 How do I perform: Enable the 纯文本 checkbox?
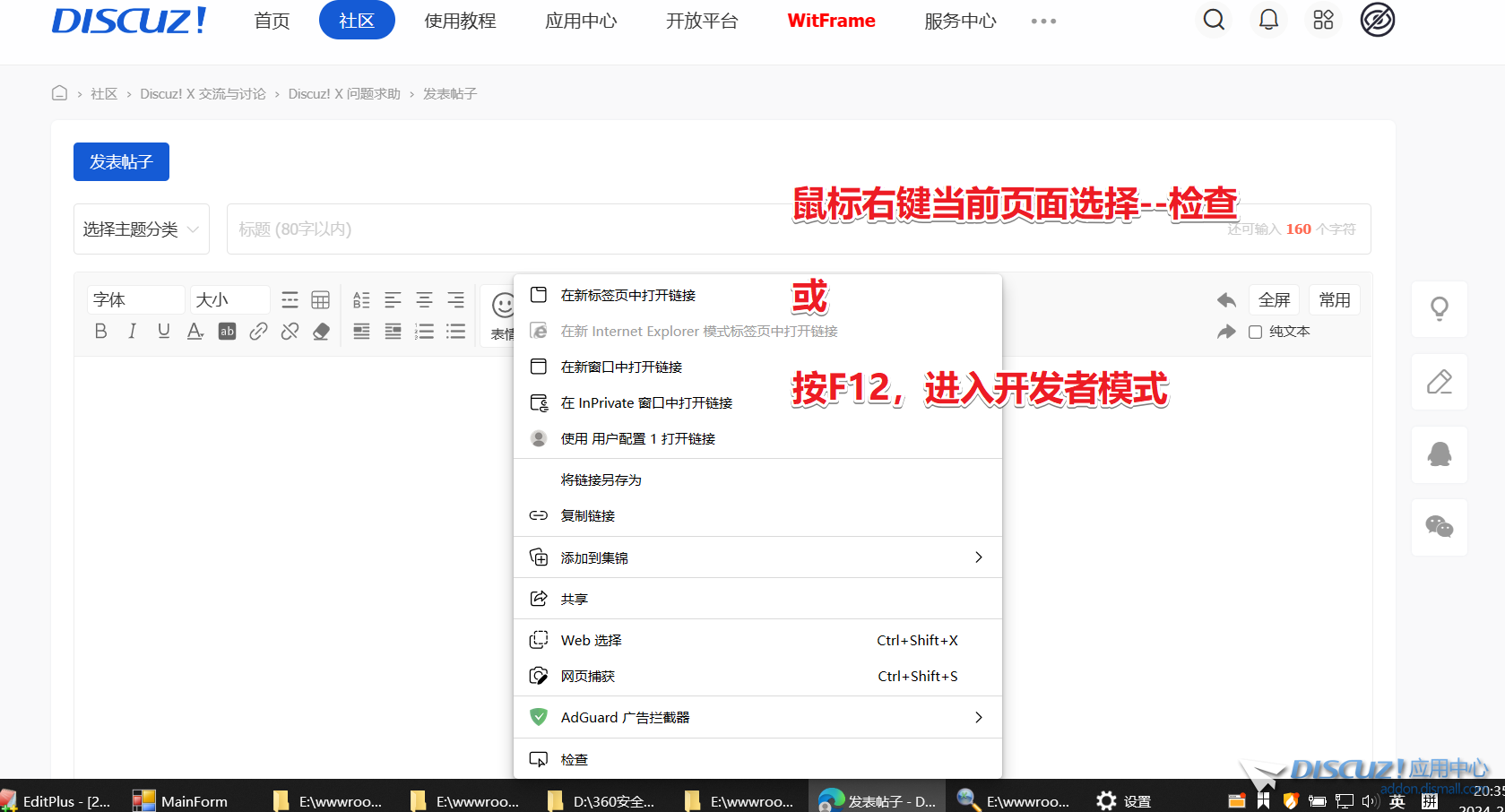coord(1256,332)
